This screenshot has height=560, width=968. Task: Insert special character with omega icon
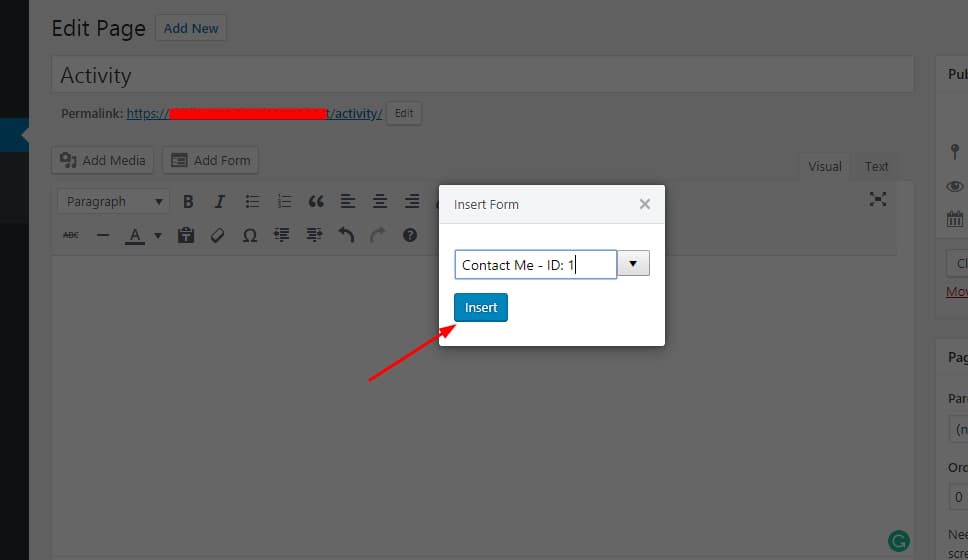pos(250,235)
